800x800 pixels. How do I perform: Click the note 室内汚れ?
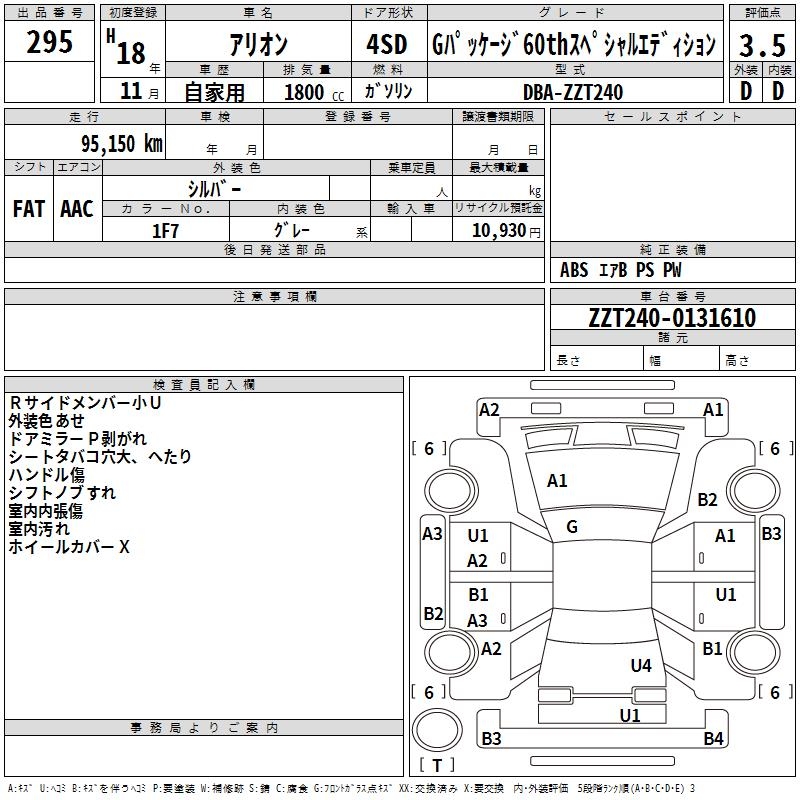[x=39, y=529]
